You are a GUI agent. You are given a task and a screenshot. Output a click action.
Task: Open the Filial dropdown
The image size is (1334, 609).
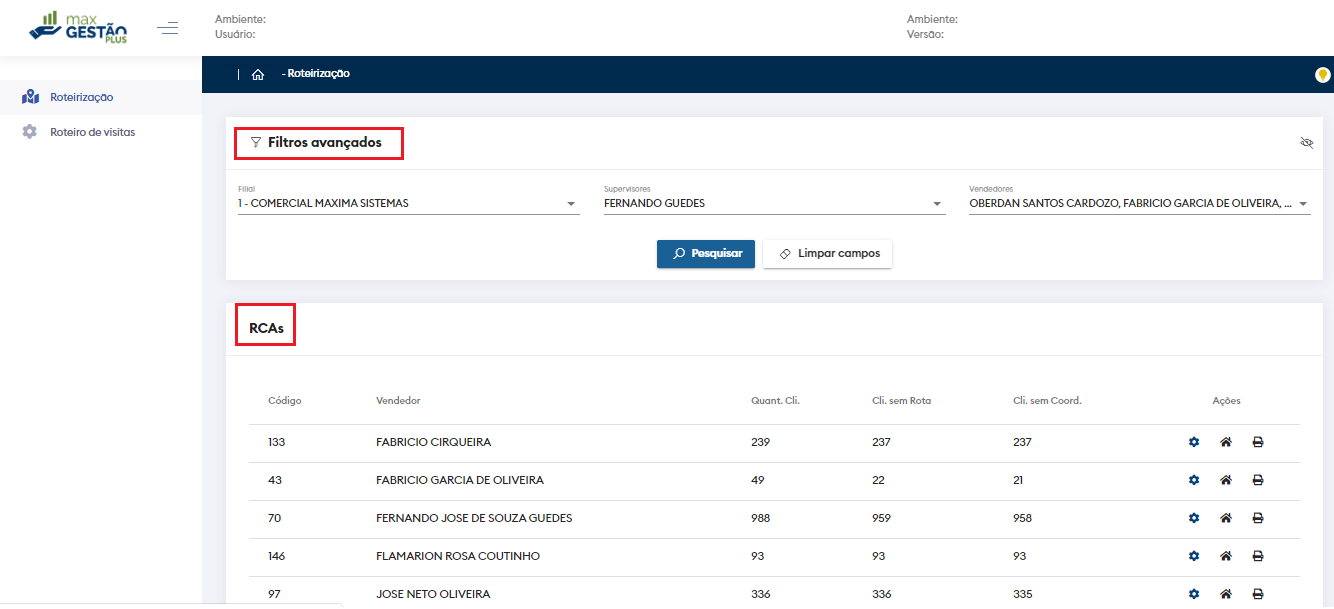(x=408, y=204)
